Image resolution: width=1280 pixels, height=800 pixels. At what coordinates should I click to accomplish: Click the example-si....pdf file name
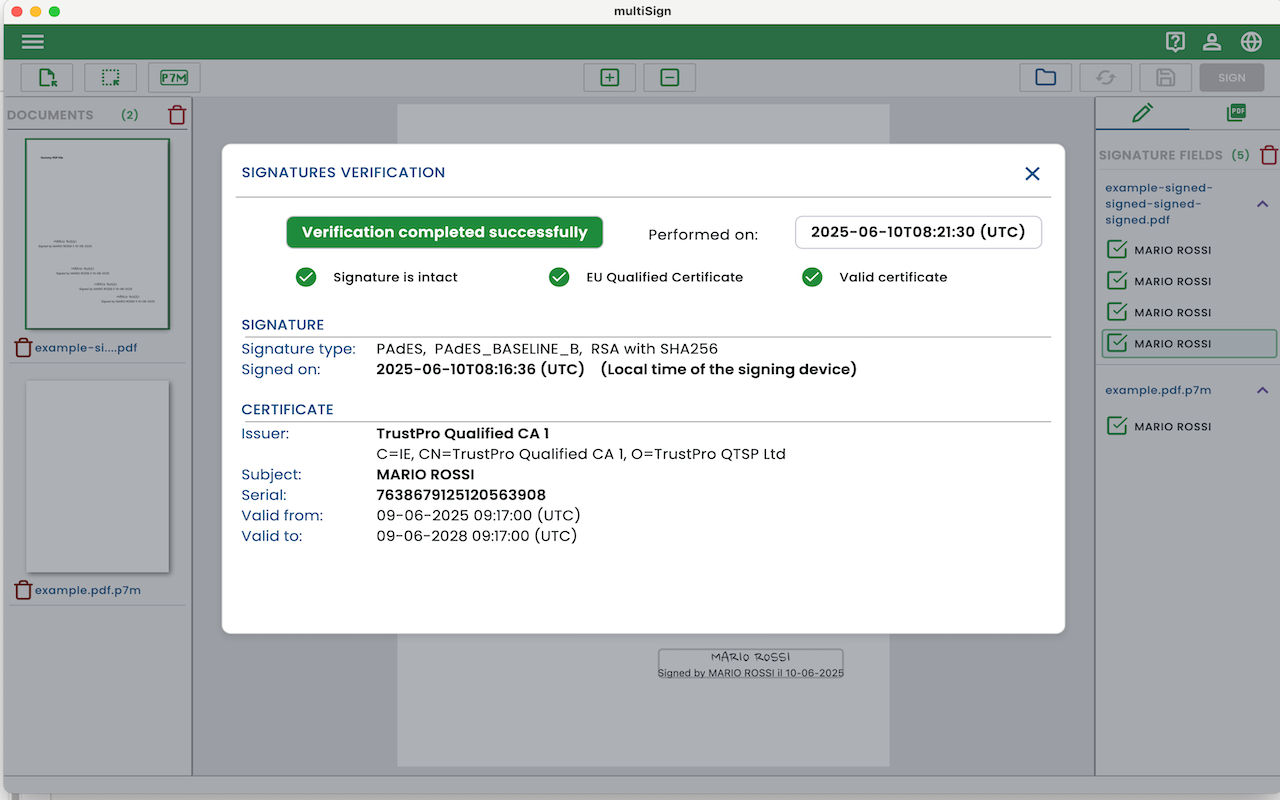[x=86, y=348]
